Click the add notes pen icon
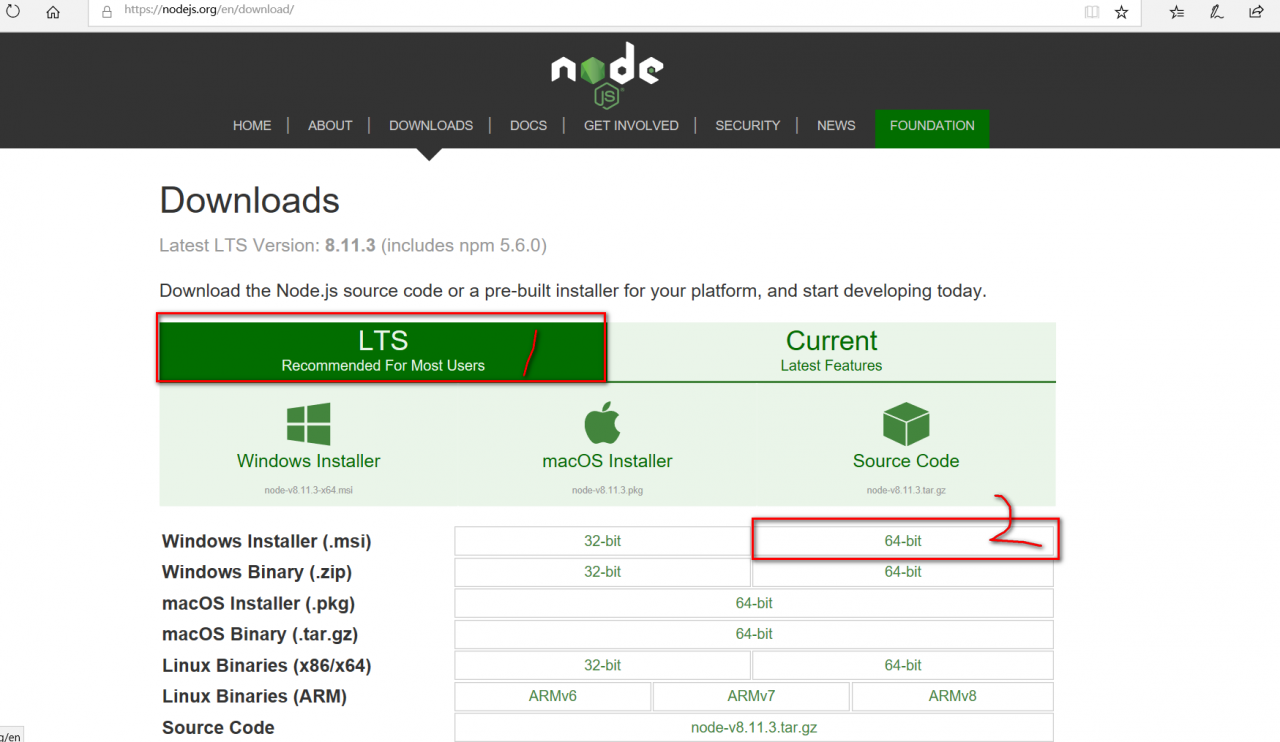 click(x=1217, y=12)
